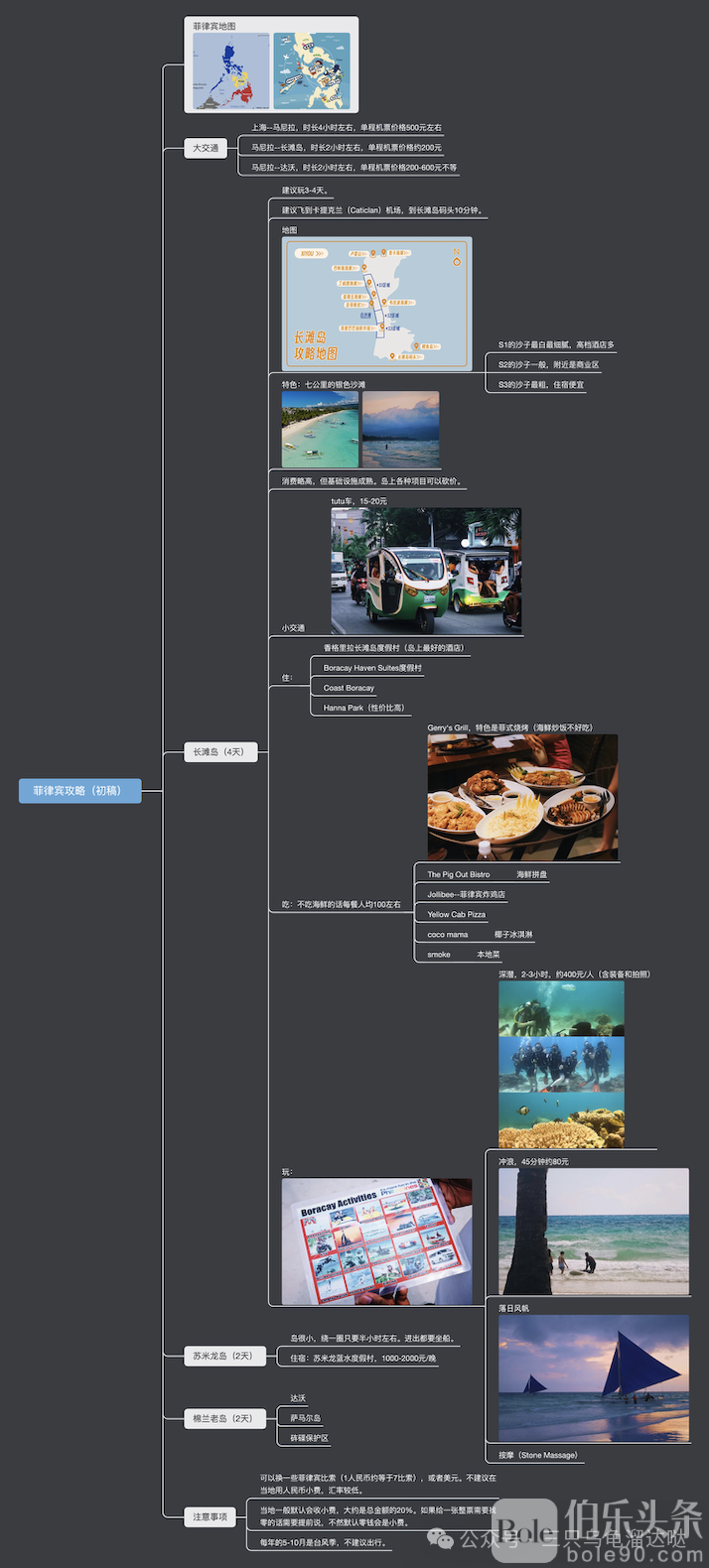This screenshot has height=1568, width=709.
Task: Click the 棉兰老岛（2天）node
Action: pos(223,1419)
